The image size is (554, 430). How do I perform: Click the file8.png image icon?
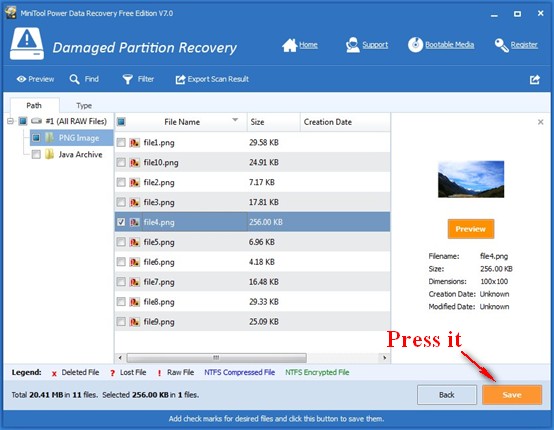tap(135, 302)
